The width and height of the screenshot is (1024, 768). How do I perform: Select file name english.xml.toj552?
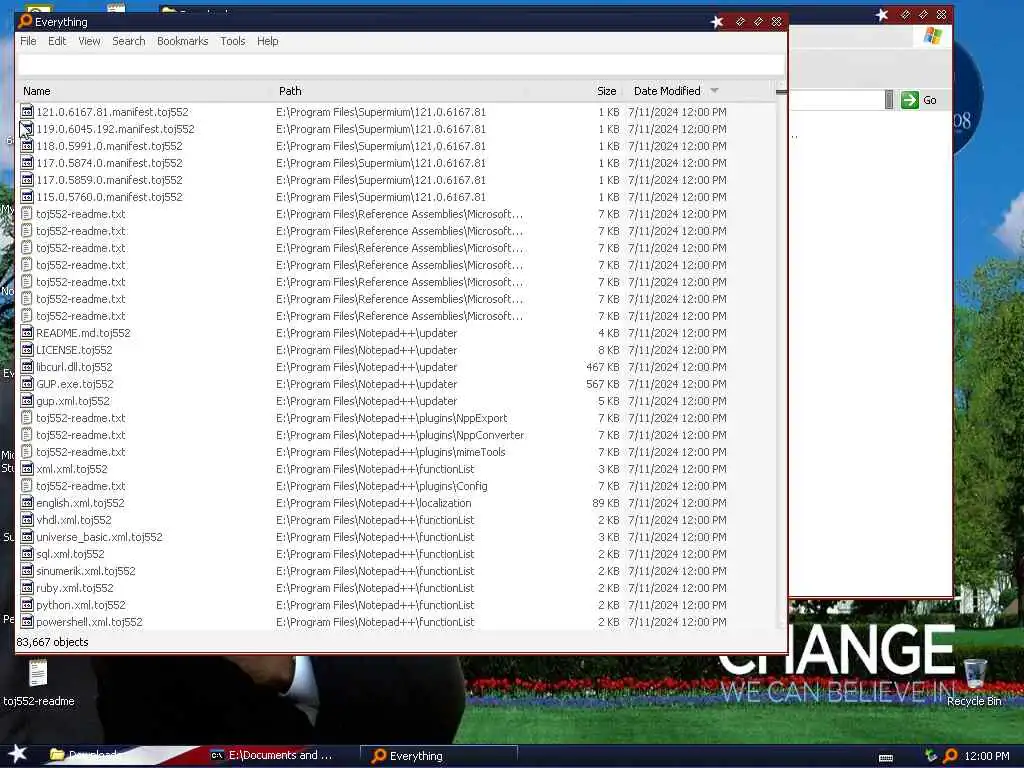coord(80,503)
